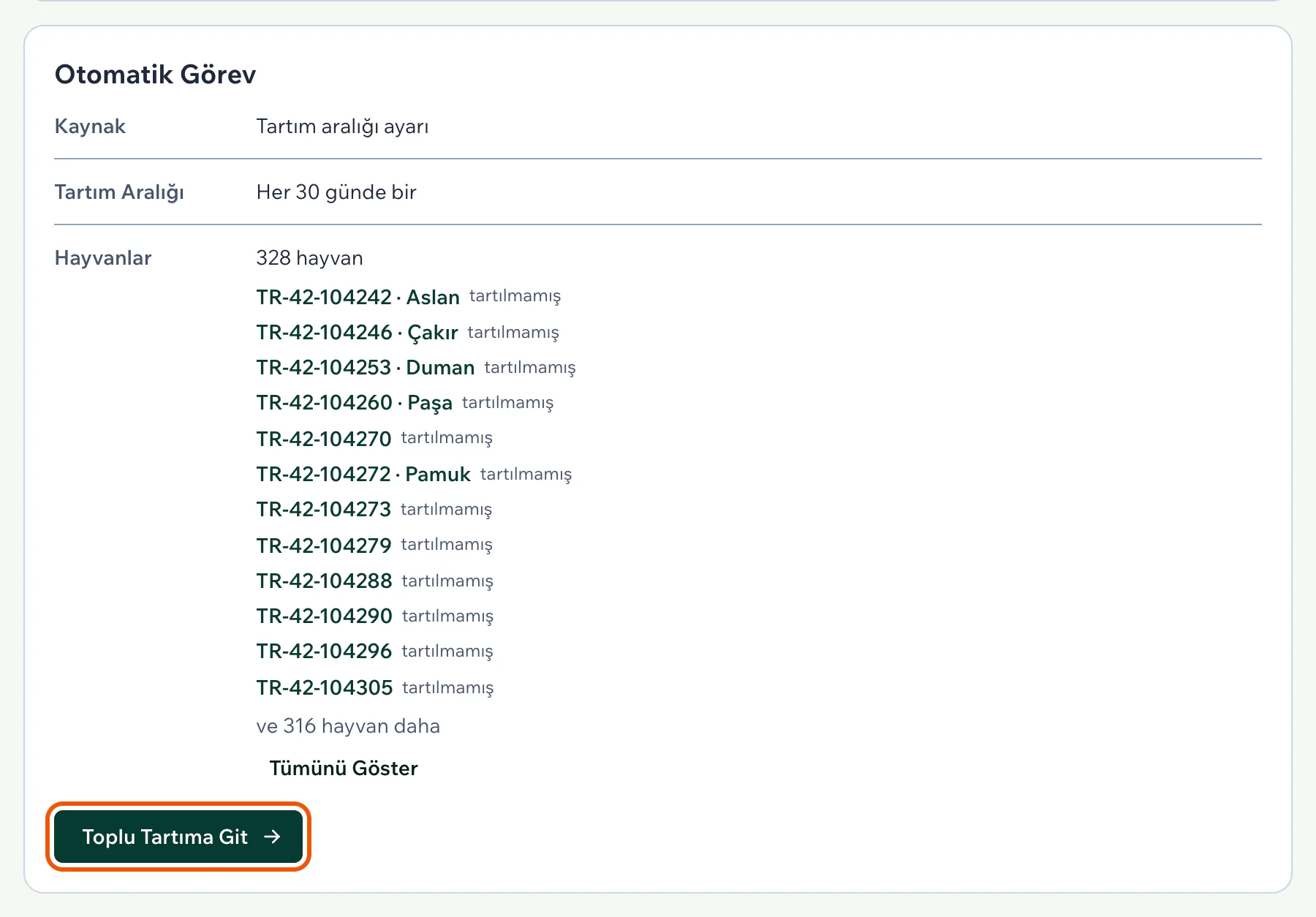Click the 'Her 30 günde bir' interval value
This screenshot has width=1316, height=917.
[x=336, y=192]
